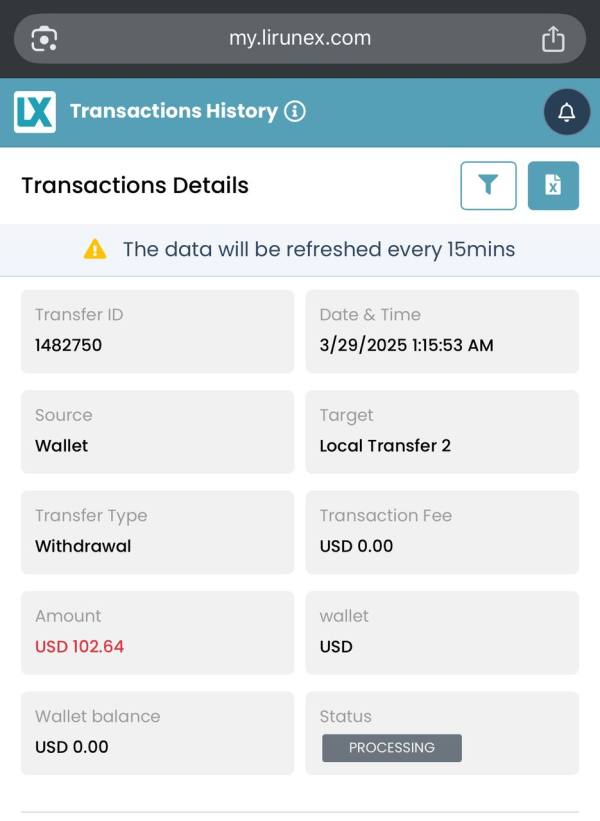Export transactions to Excel icon
The width and height of the screenshot is (600, 821).
point(553,185)
